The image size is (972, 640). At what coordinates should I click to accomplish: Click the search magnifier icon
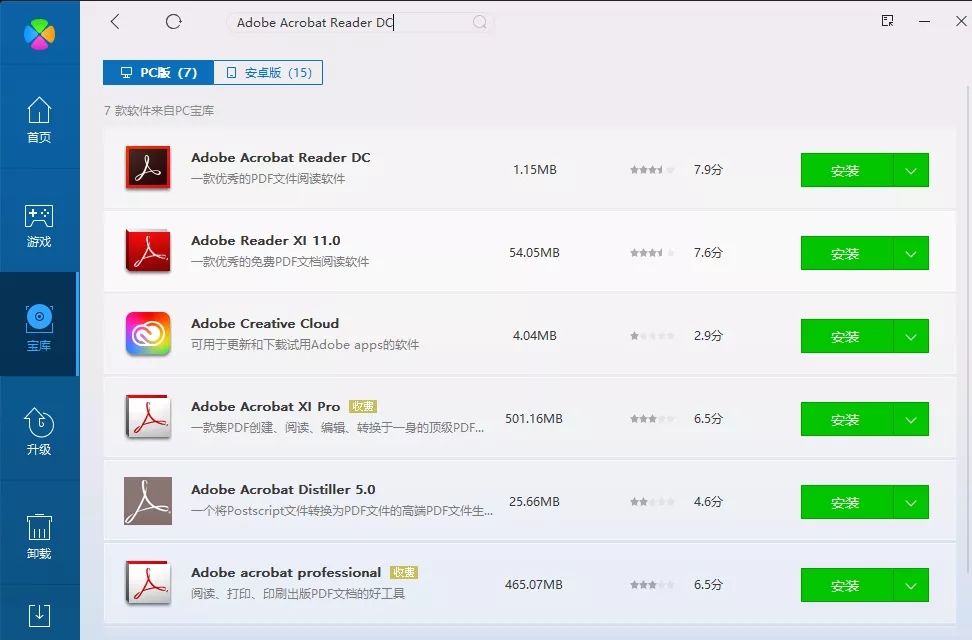point(480,22)
